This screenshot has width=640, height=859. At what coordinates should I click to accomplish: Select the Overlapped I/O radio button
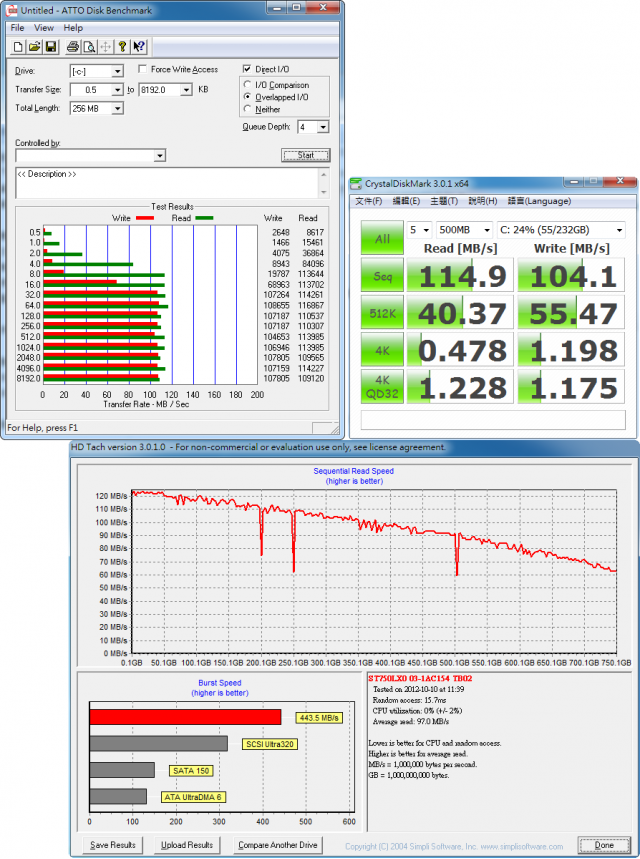pyautogui.click(x=247, y=97)
